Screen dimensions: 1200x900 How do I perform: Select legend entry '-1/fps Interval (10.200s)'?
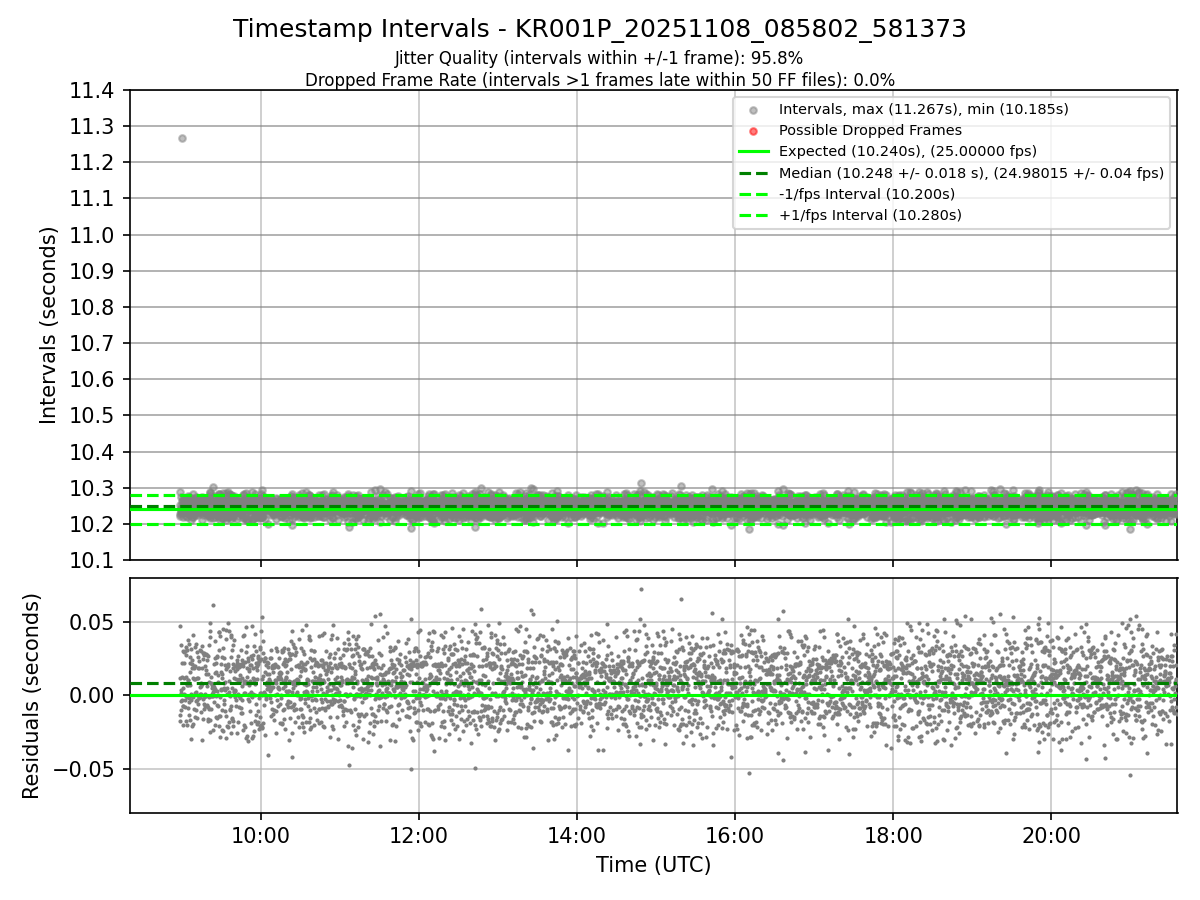[x=866, y=194]
